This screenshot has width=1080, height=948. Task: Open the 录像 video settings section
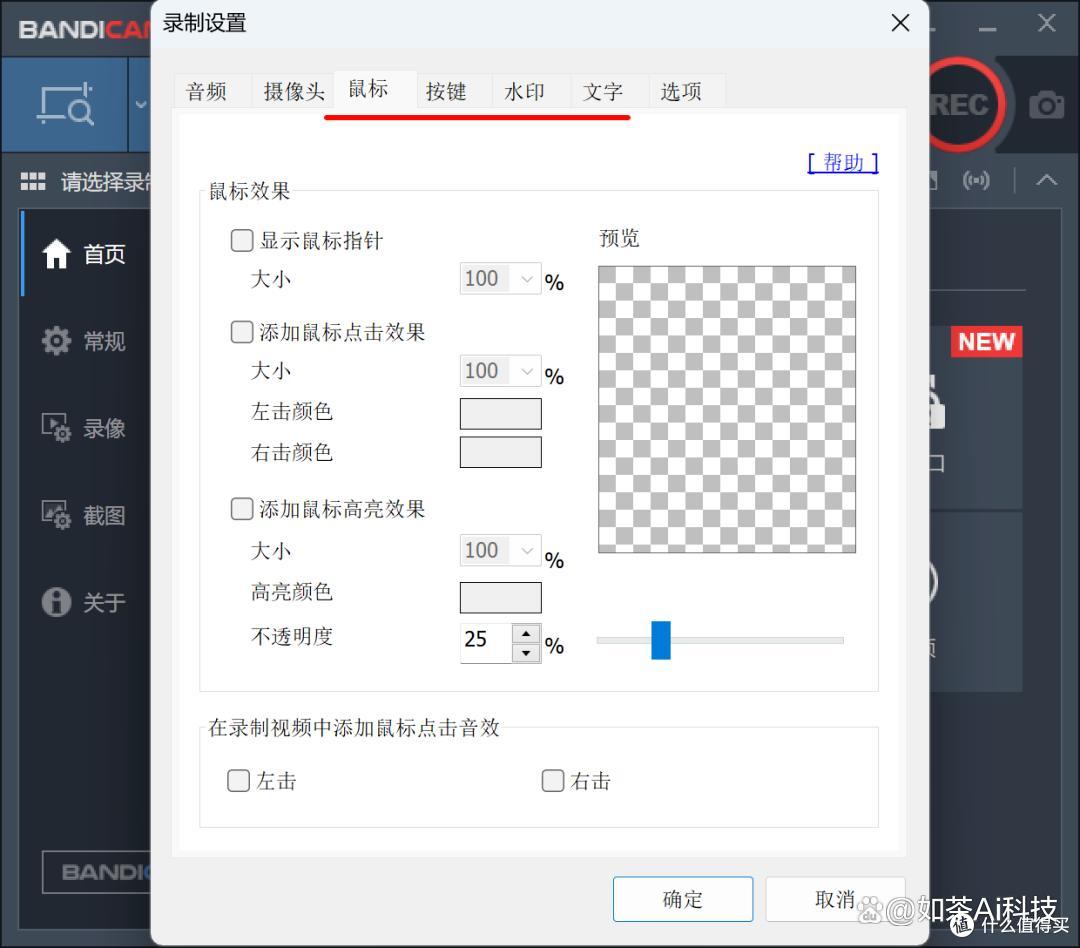[84, 428]
